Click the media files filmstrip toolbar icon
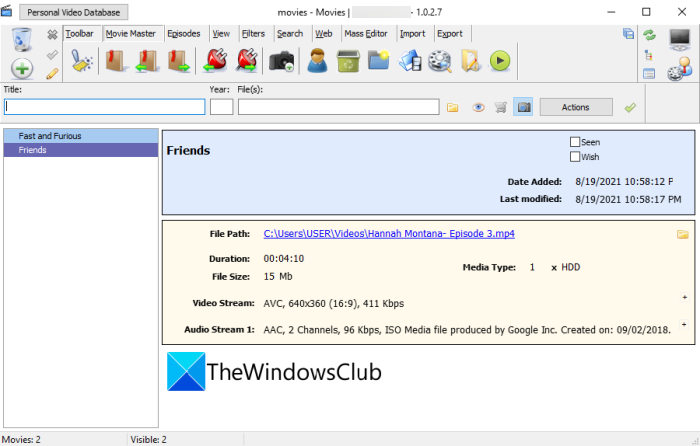This screenshot has width=700, height=446. coord(410,61)
